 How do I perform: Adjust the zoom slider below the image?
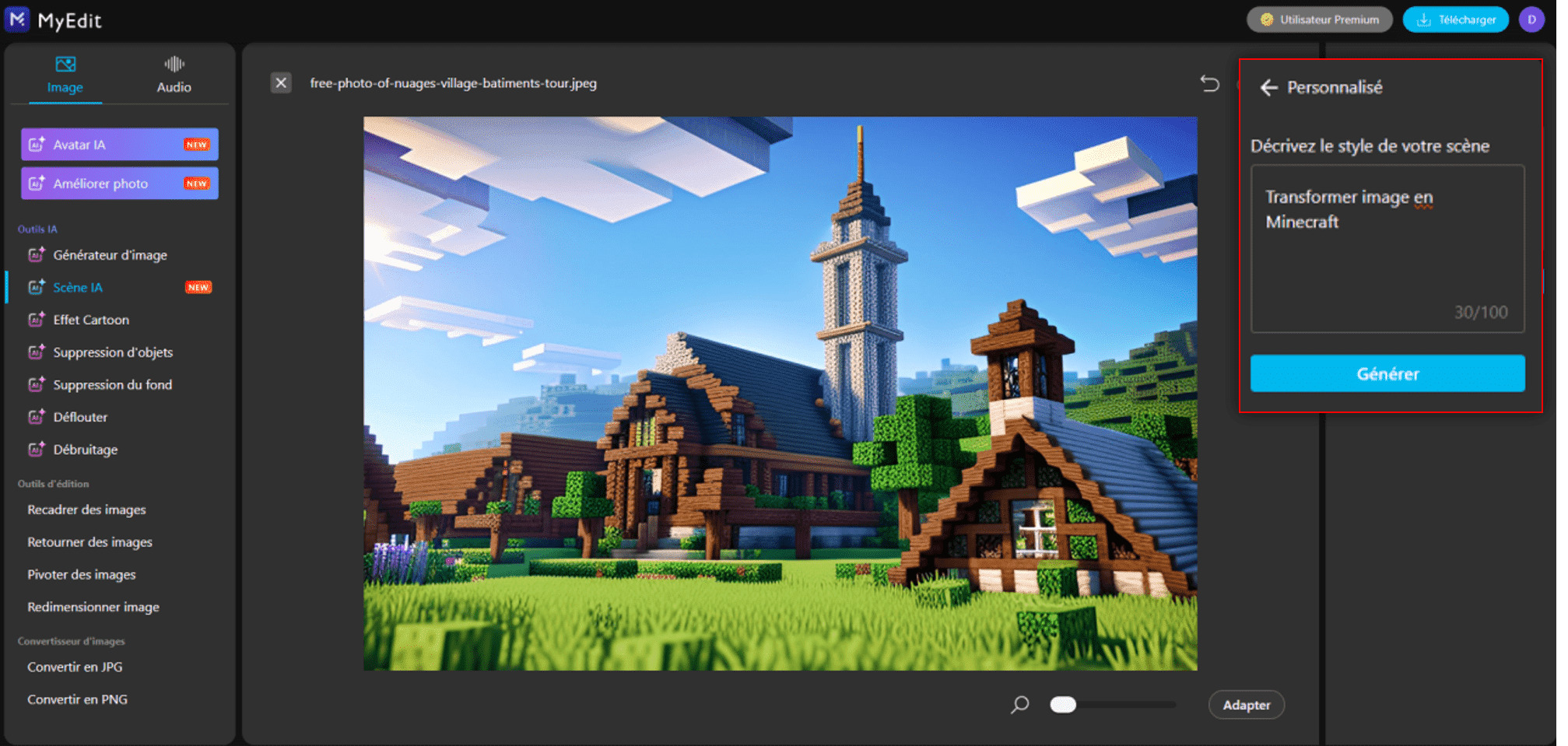coord(1063,705)
